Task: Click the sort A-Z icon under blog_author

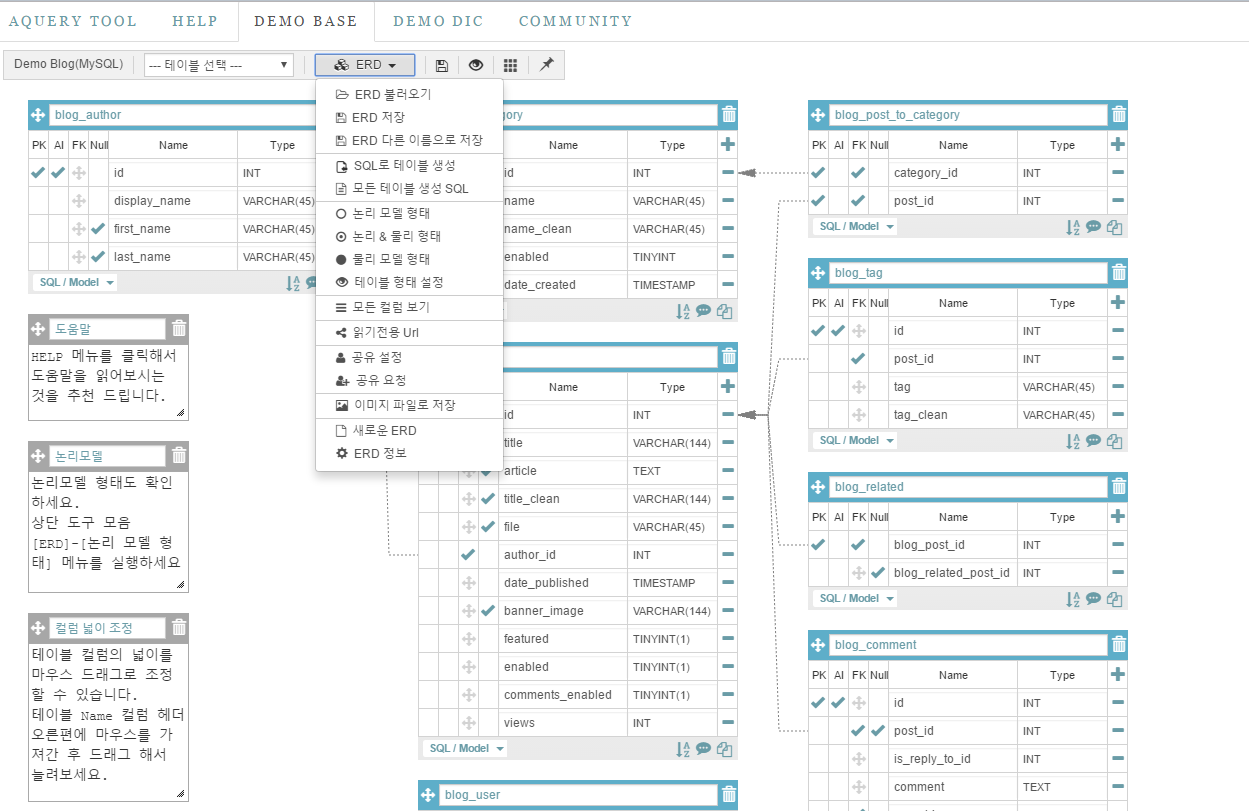Action: [293, 283]
